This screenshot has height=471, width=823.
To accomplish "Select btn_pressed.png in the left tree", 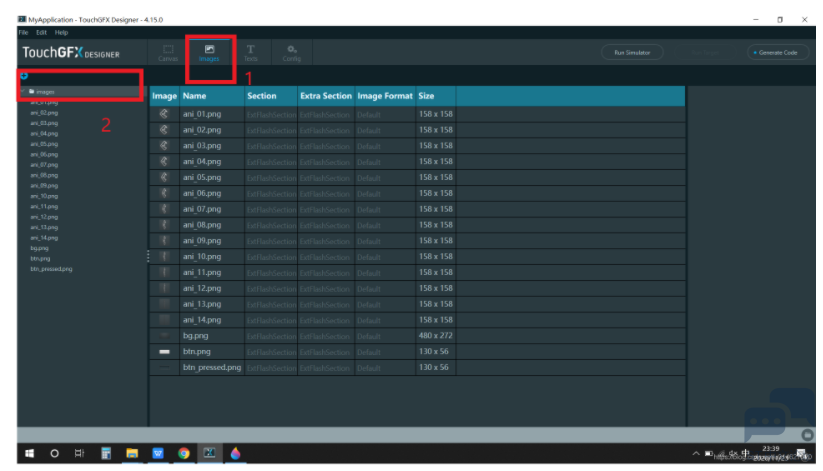I will [x=51, y=269].
